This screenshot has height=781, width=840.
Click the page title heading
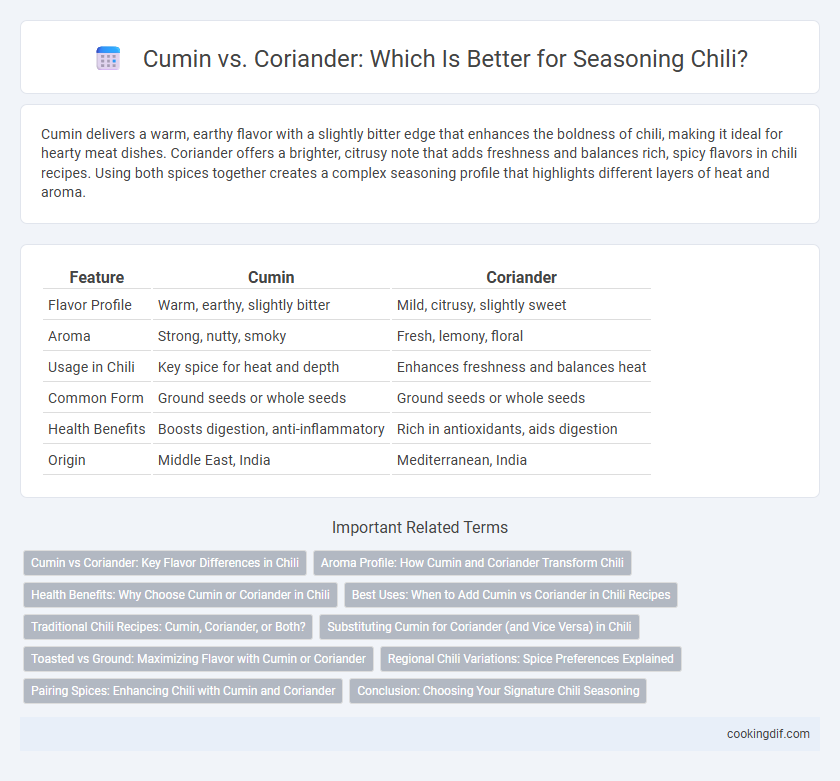445,59
